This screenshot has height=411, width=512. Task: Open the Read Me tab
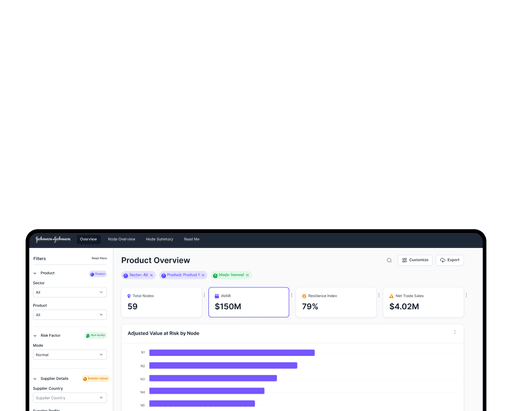click(191, 239)
